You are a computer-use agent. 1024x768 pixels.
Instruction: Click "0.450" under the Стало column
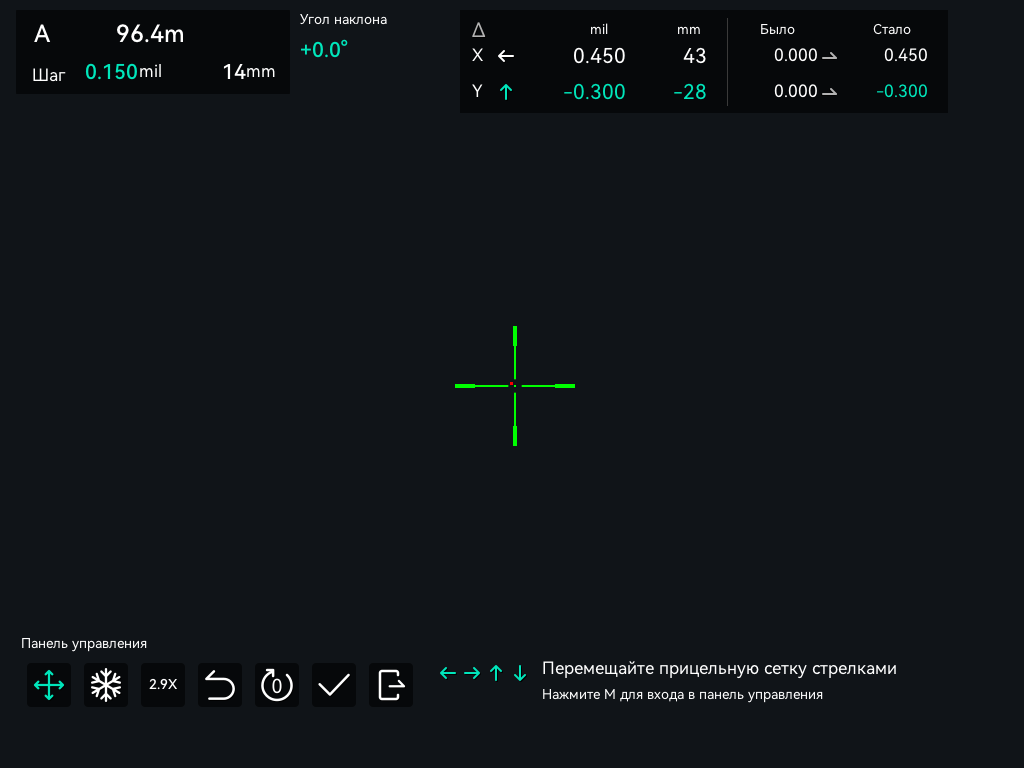click(906, 56)
